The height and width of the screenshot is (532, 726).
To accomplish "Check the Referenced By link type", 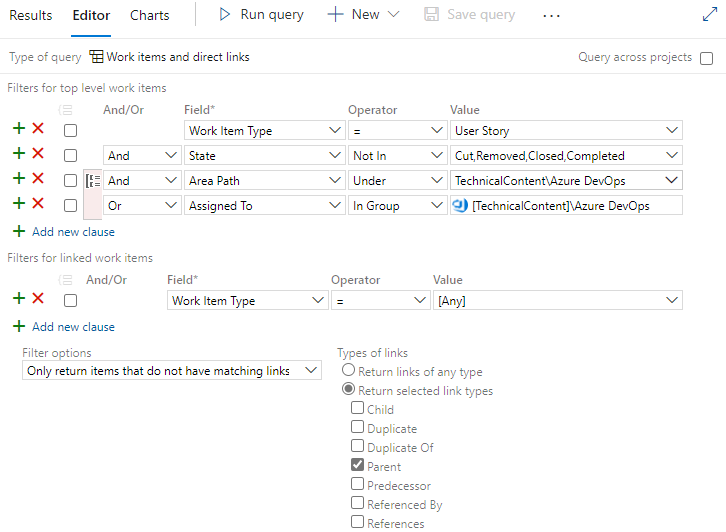I will [x=357, y=502].
